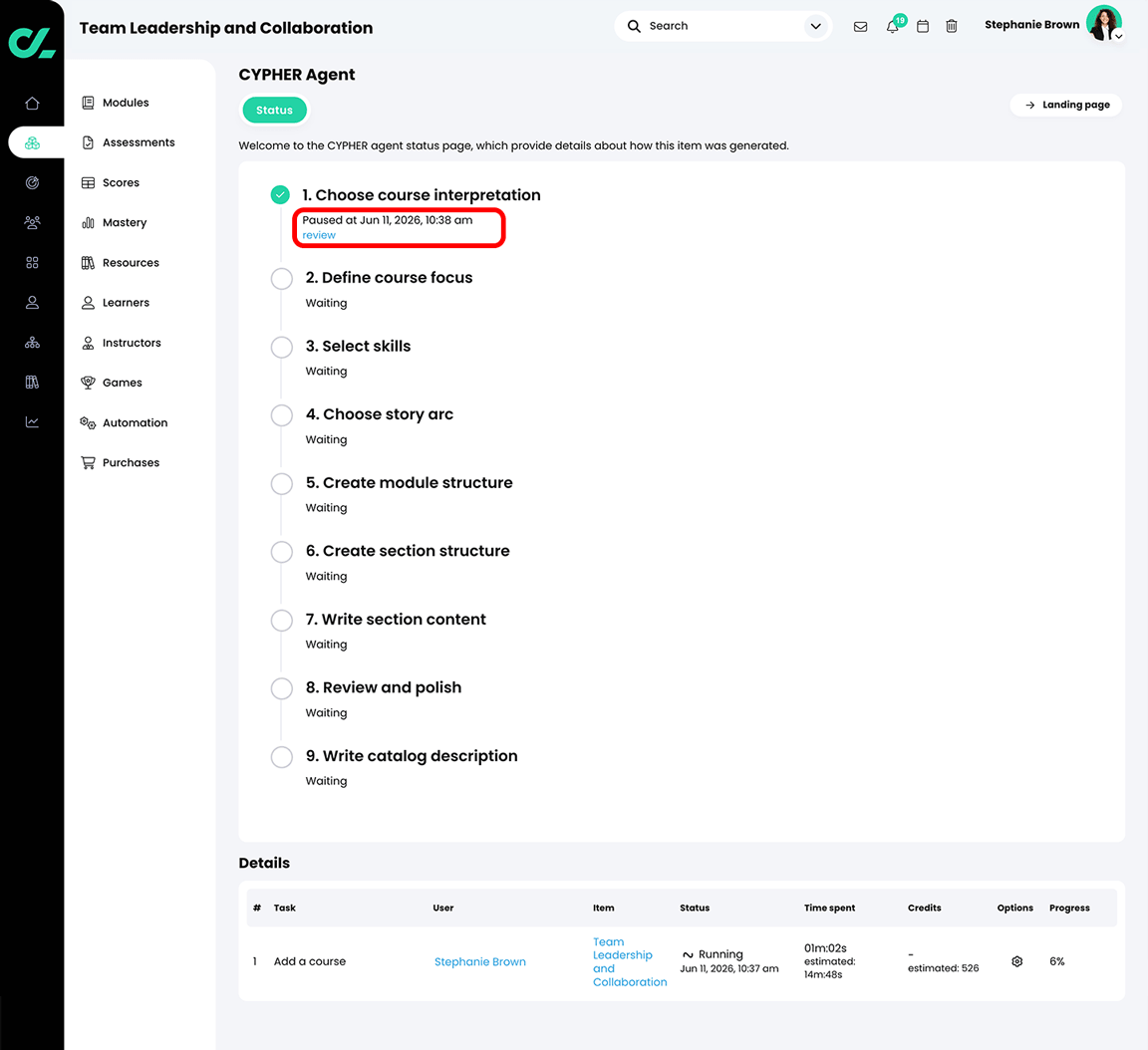Screen dimensions: 1148x1050
Task: Open the groups people icon in rail
Action: pos(32,222)
